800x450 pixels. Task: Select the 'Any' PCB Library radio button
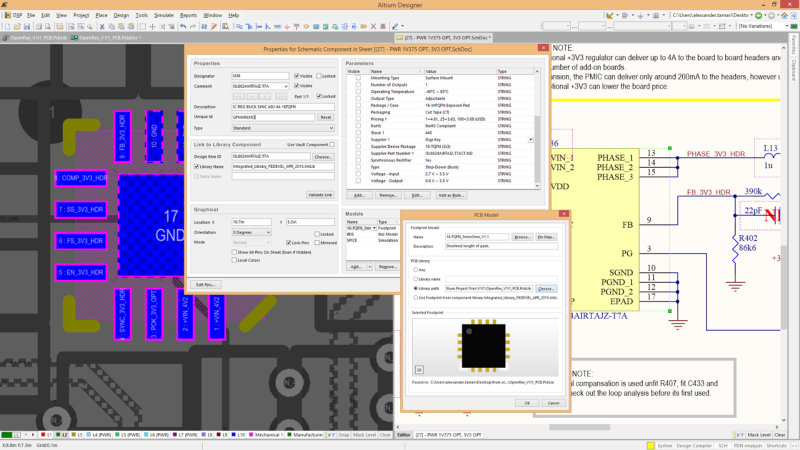(415, 269)
